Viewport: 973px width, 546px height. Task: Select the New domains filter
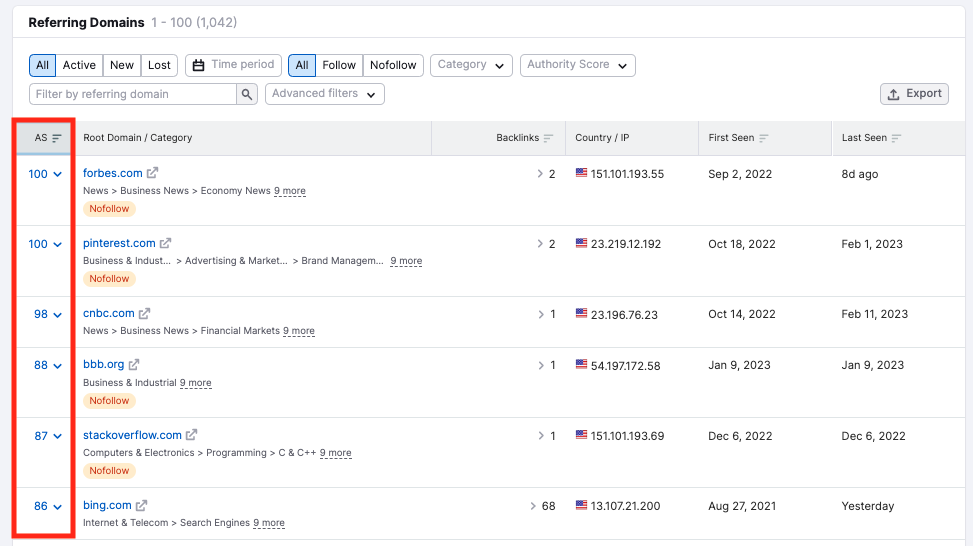(122, 65)
